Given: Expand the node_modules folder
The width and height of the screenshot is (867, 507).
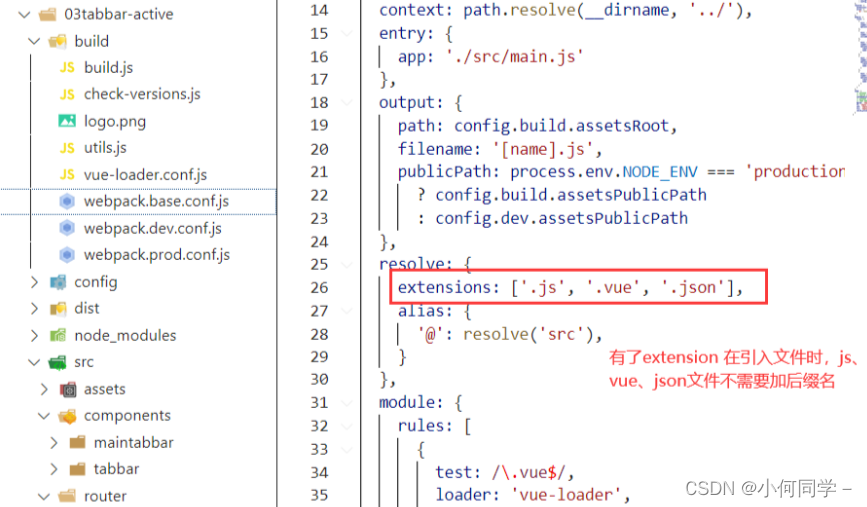Looking at the screenshot, I should pos(34,335).
